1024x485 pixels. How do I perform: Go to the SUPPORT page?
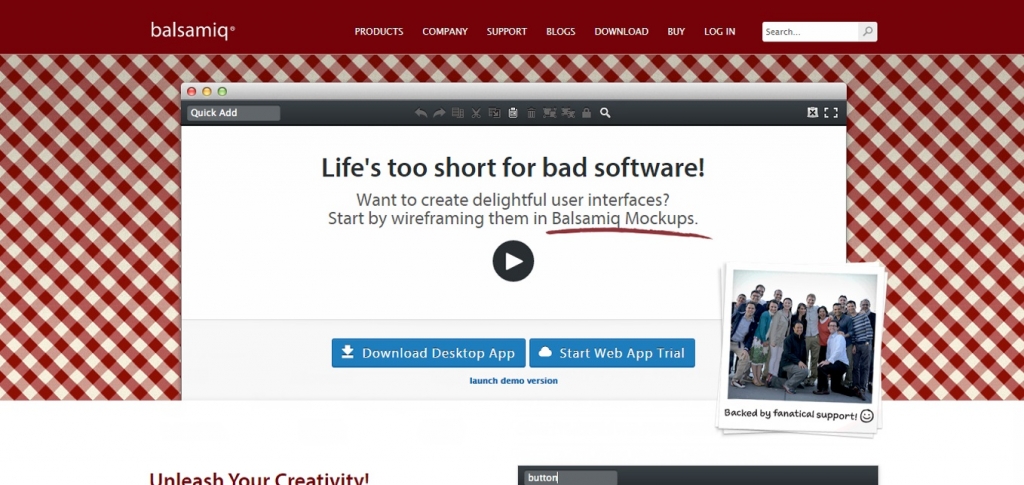pos(507,32)
